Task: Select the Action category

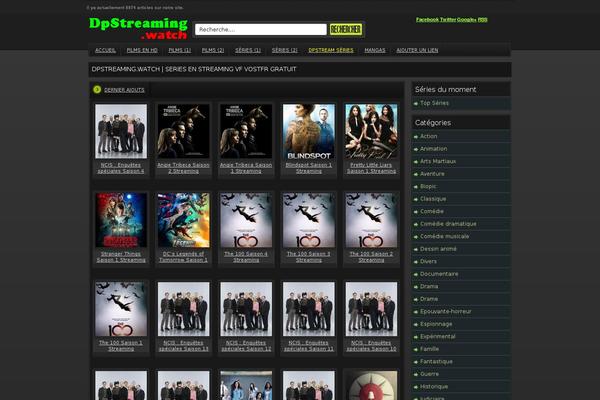Action: (x=429, y=136)
